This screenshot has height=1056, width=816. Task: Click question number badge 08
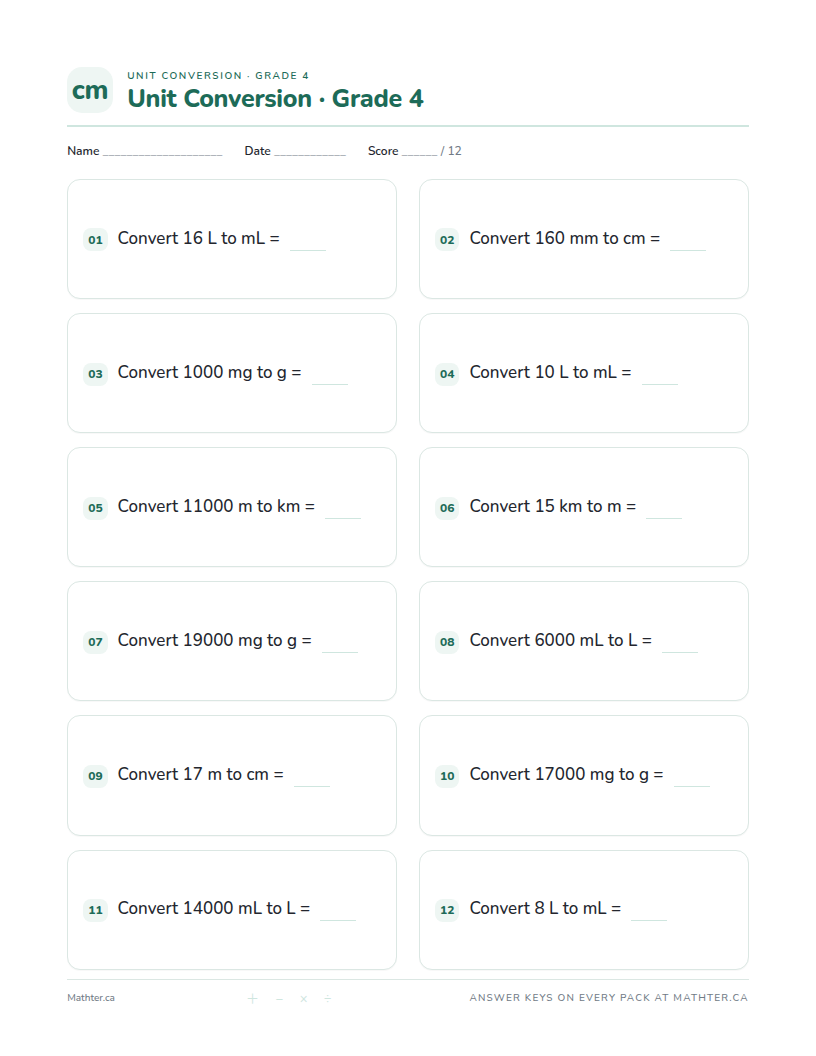coord(447,641)
